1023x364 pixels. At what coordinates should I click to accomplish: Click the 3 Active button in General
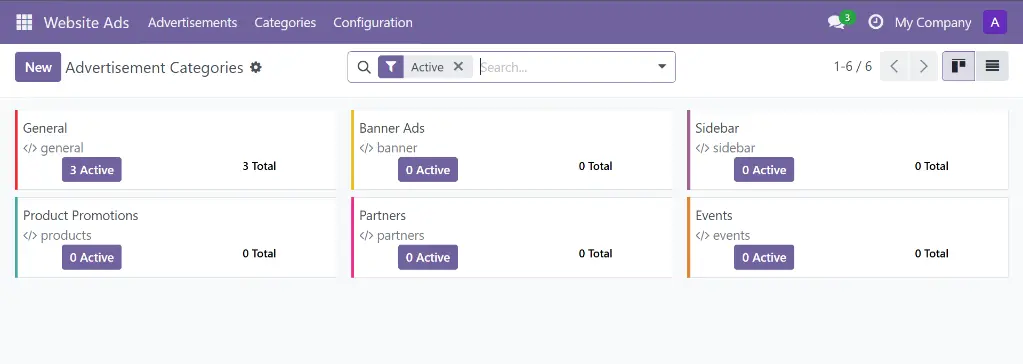tap(92, 170)
